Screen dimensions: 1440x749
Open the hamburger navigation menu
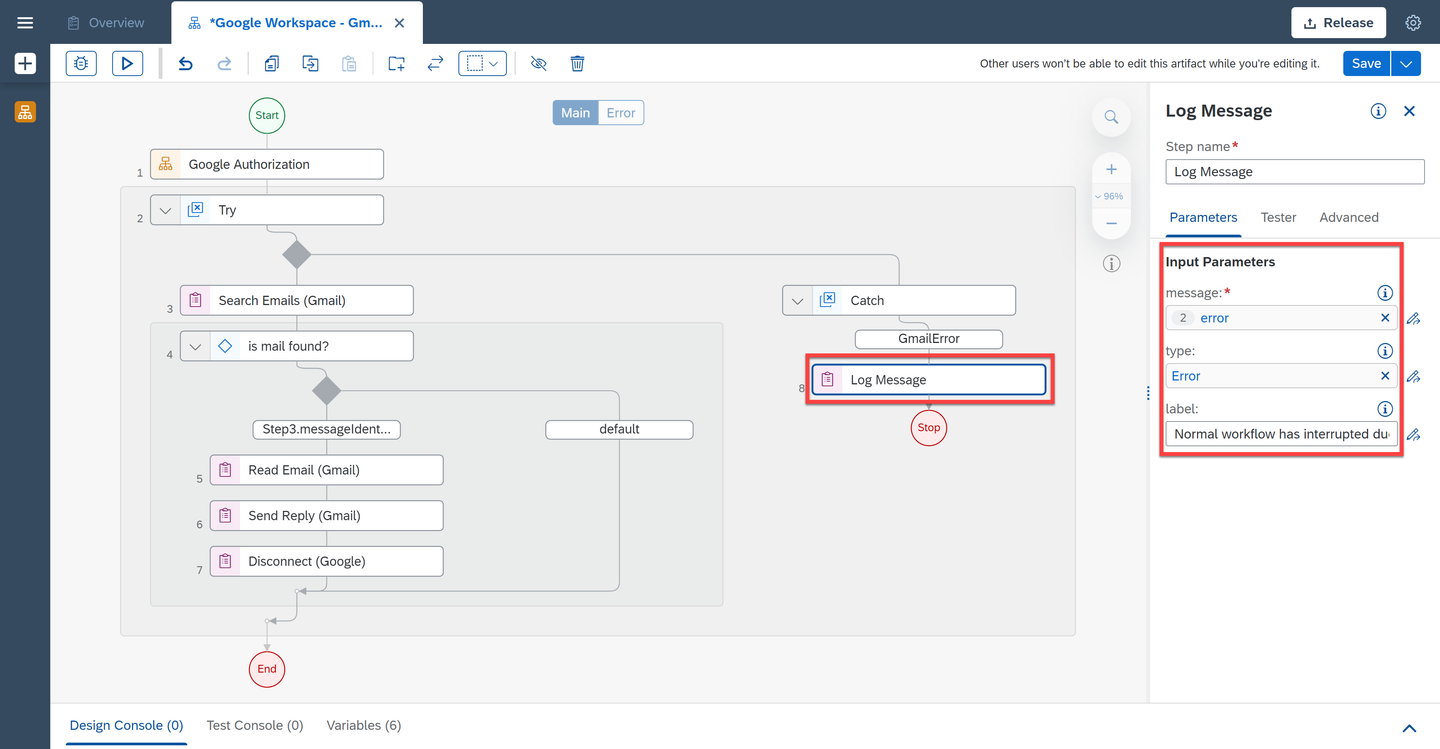25,22
